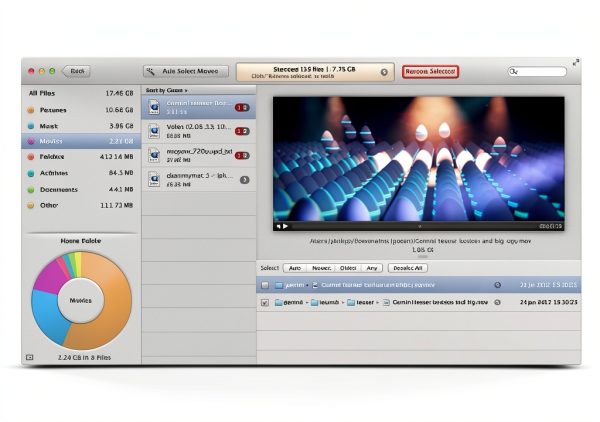Click the red Remove Selected button
Image resolution: width=600 pixels, height=422 pixels.
[430, 72]
